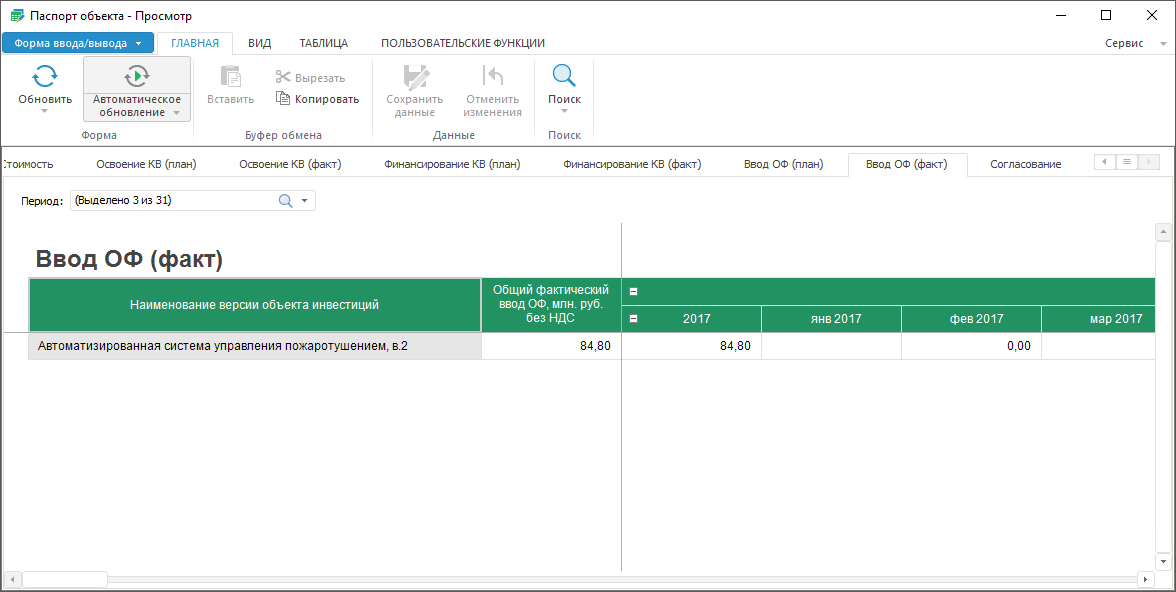1176x592 pixels.
Task: Click the Обновить refresh icon
Action: coord(45,77)
